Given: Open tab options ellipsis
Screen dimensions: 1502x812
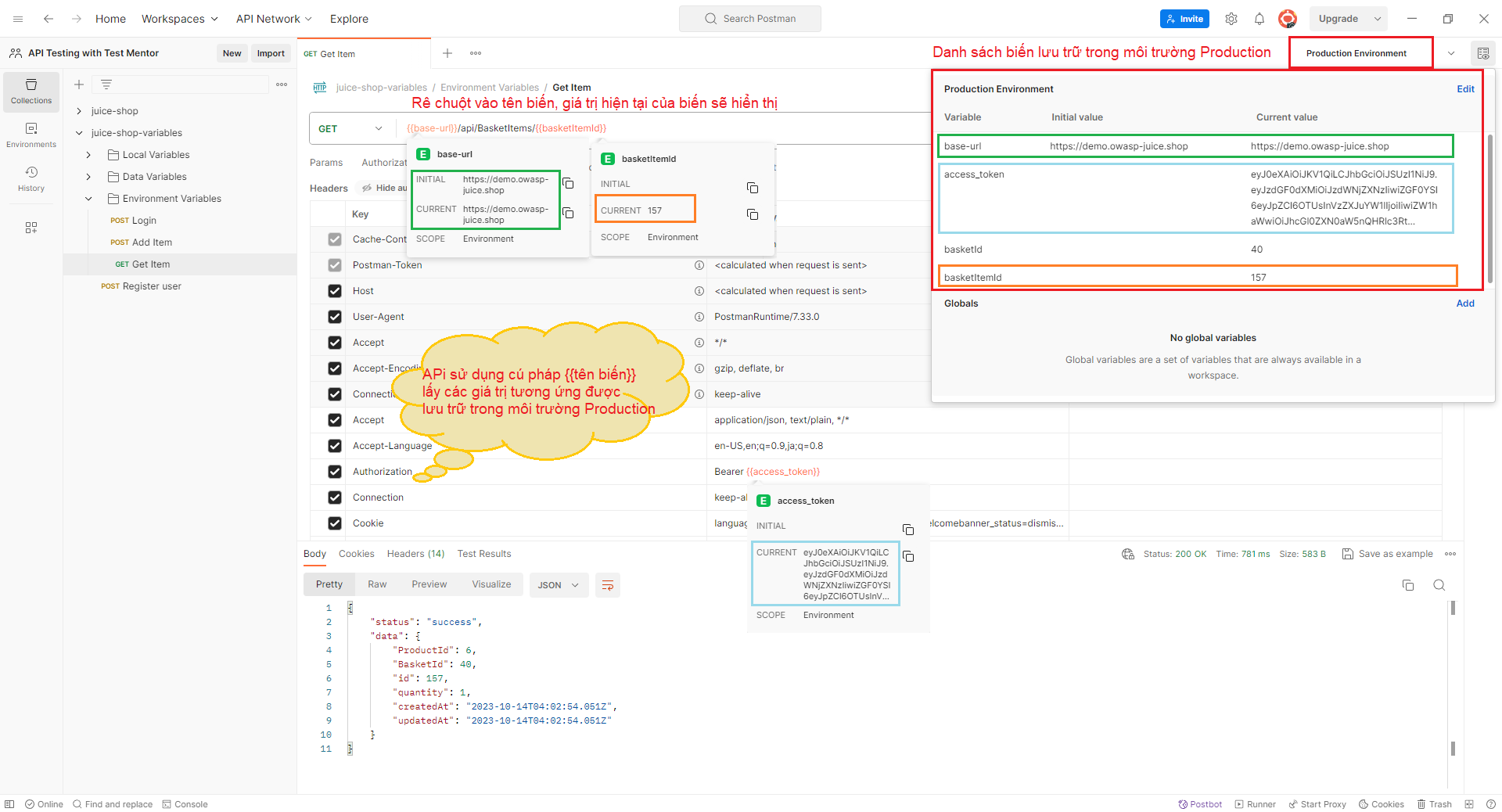Looking at the screenshot, I should [476, 53].
